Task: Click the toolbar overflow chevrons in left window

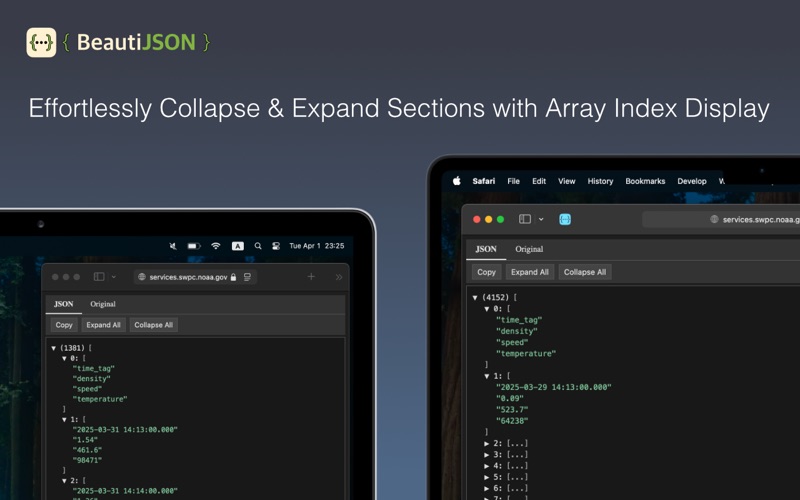Action: point(339,277)
